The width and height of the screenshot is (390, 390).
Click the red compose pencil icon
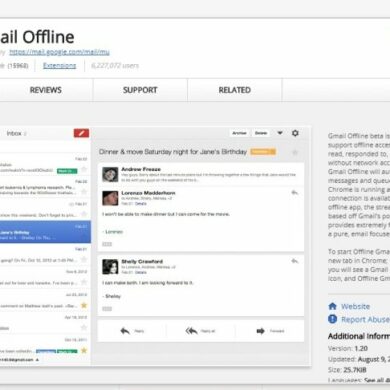click(81, 133)
